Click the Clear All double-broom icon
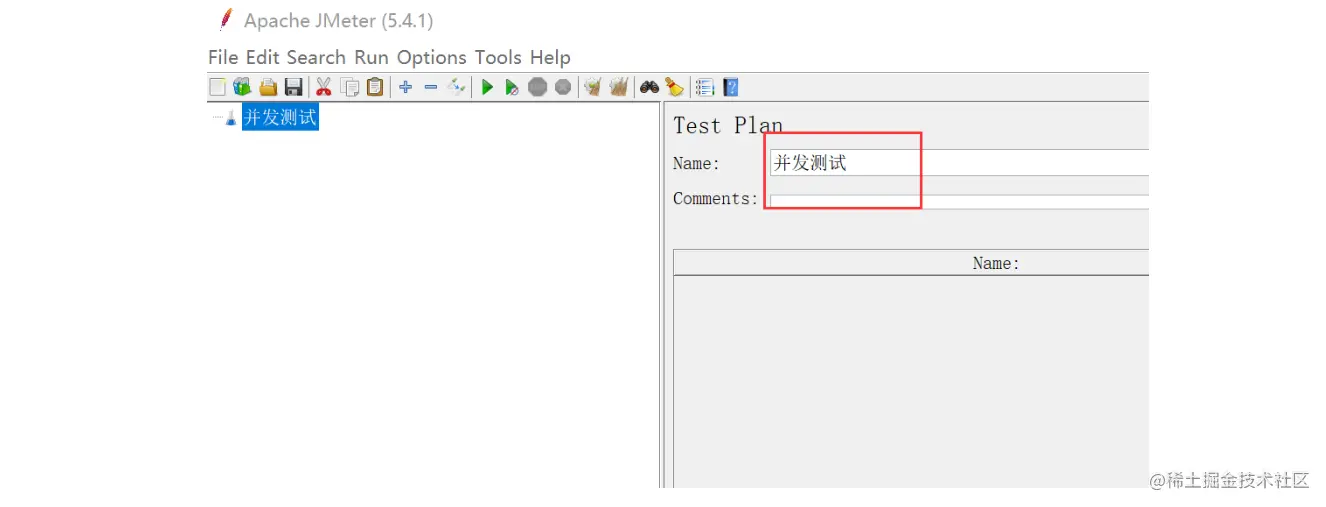The width and height of the screenshot is (1326, 507). click(x=619, y=87)
